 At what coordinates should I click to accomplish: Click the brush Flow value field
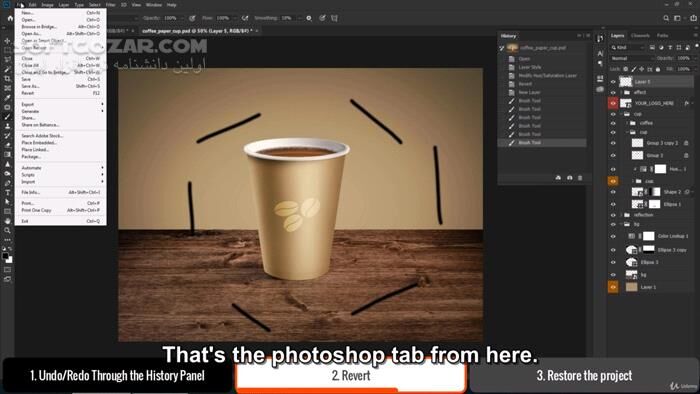coord(222,18)
